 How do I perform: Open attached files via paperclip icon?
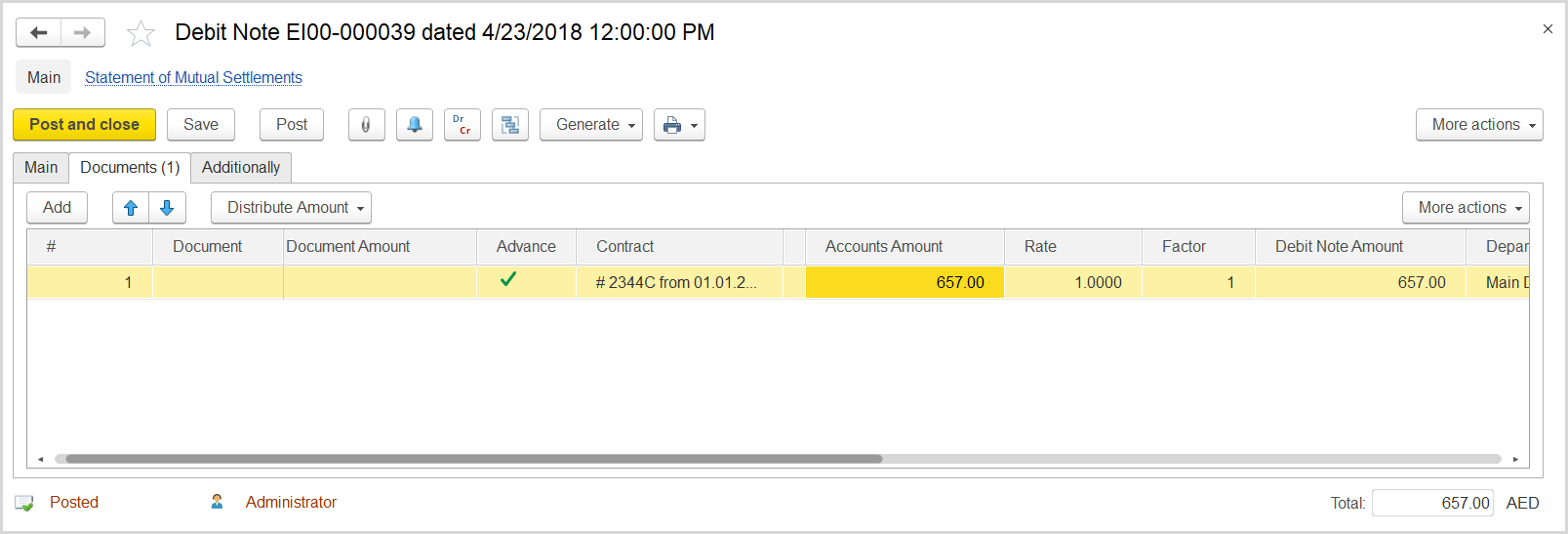(366, 125)
